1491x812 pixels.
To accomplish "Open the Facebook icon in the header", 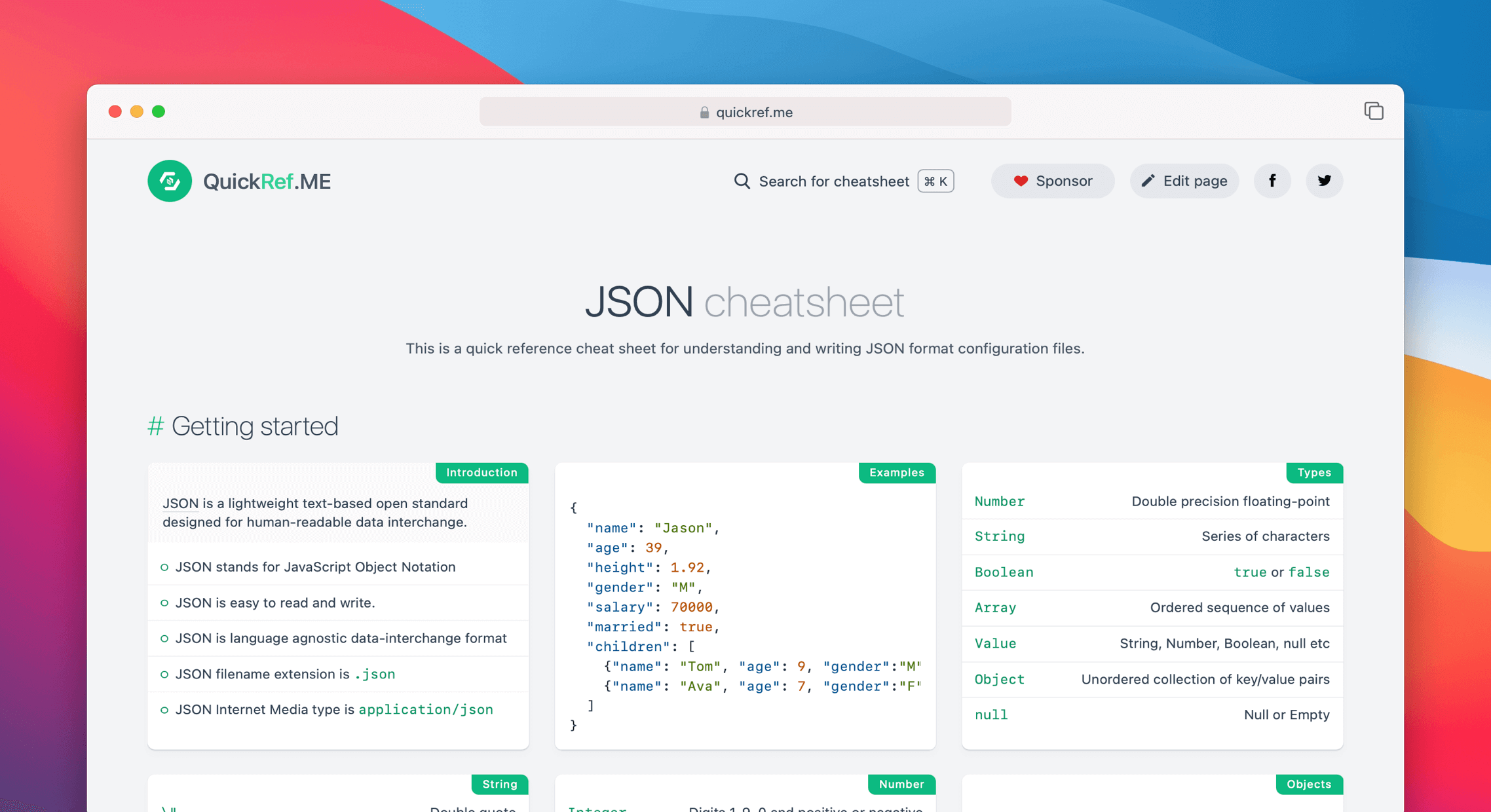I will [1272, 181].
